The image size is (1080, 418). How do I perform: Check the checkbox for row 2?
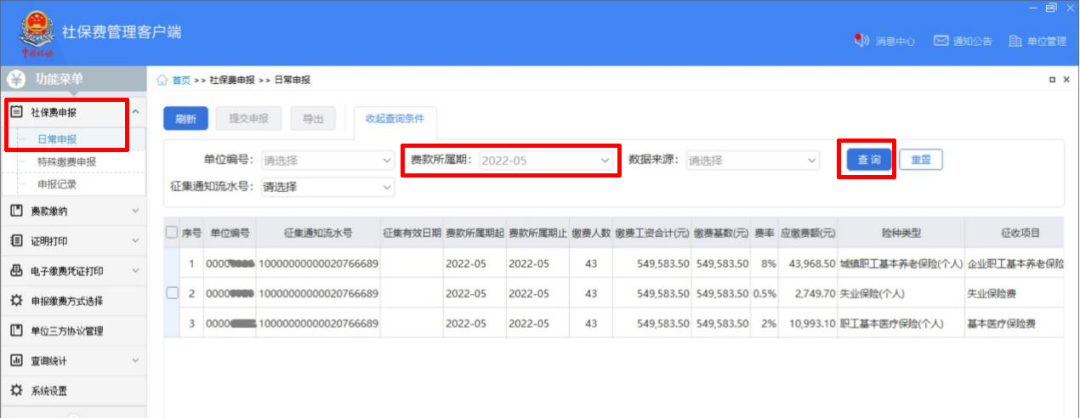click(172, 293)
